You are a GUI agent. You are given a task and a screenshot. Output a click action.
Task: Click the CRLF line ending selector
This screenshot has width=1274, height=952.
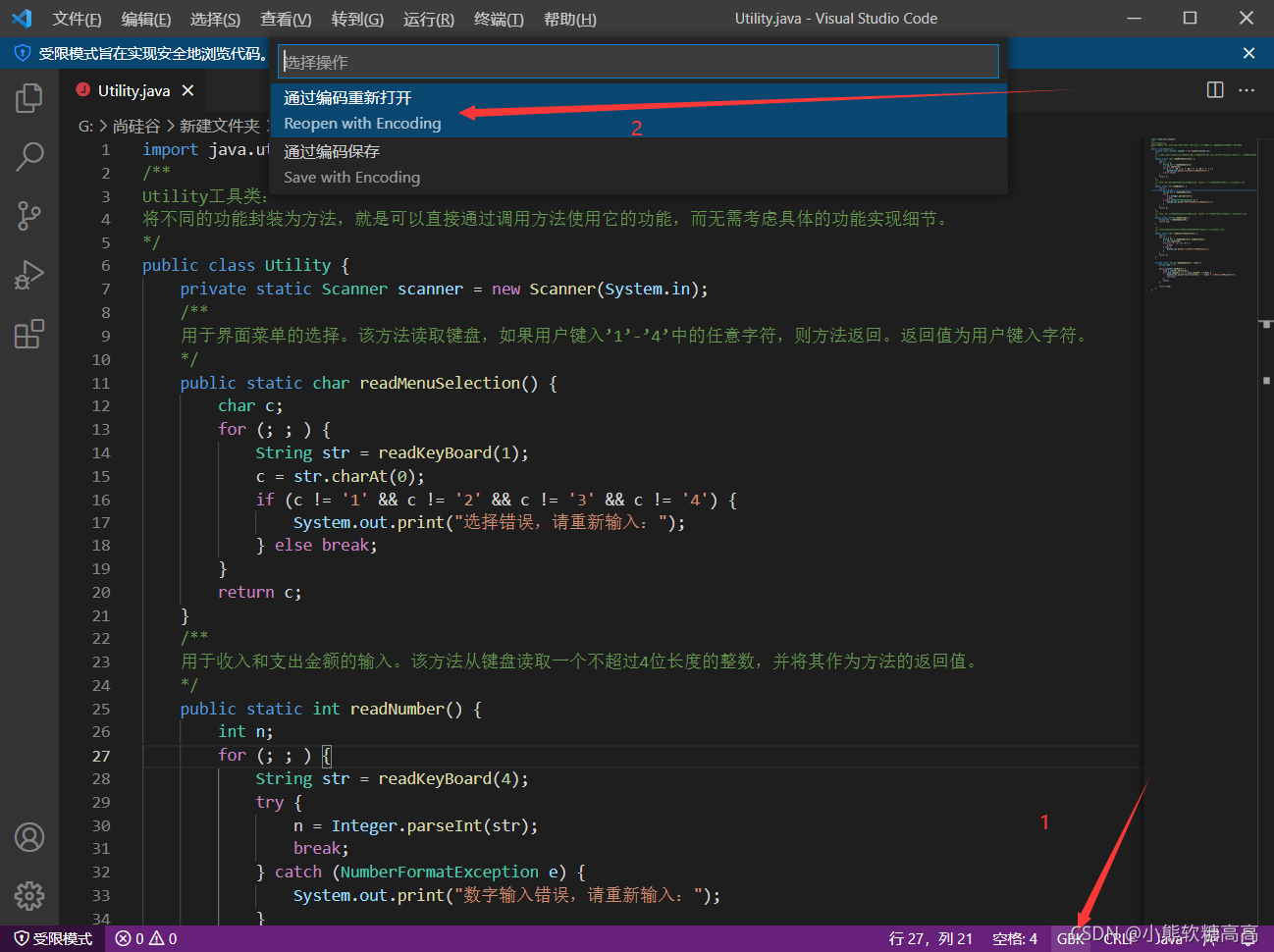point(1119,939)
